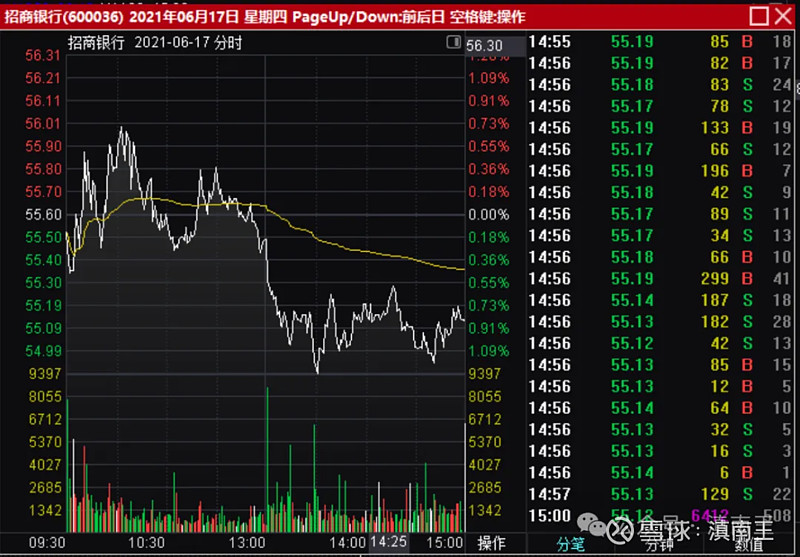This screenshot has width=800, height=557.
Task: Click the 5370 volume label on right axis
Action: coord(485,442)
